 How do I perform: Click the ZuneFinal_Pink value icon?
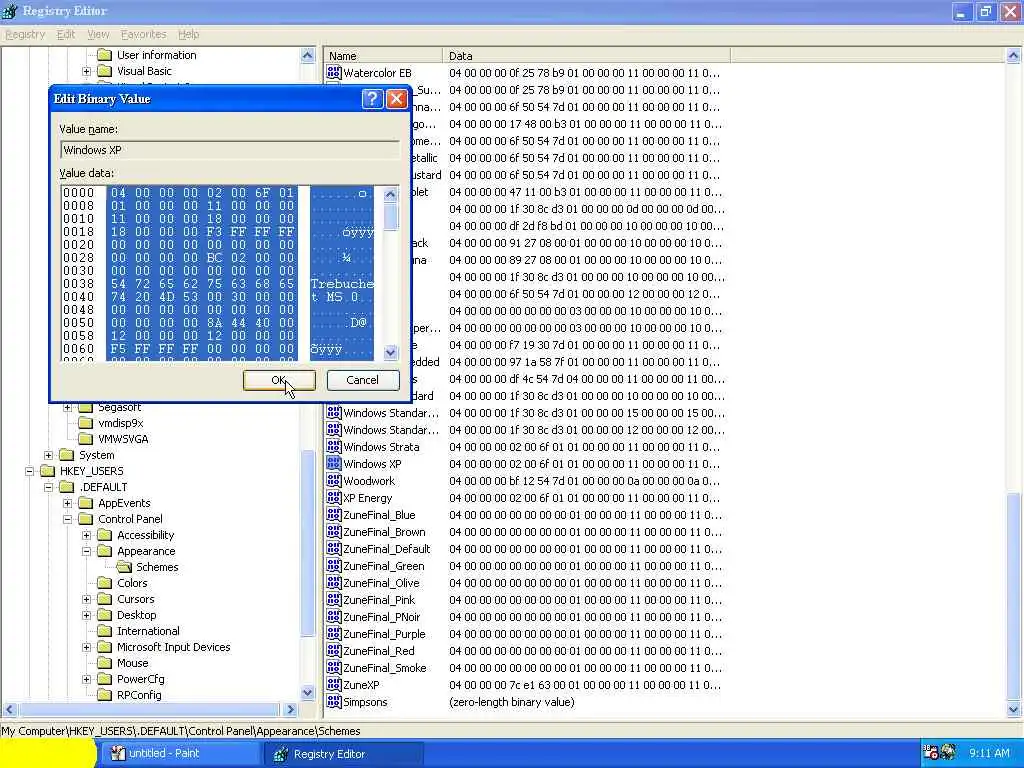pyautogui.click(x=334, y=600)
